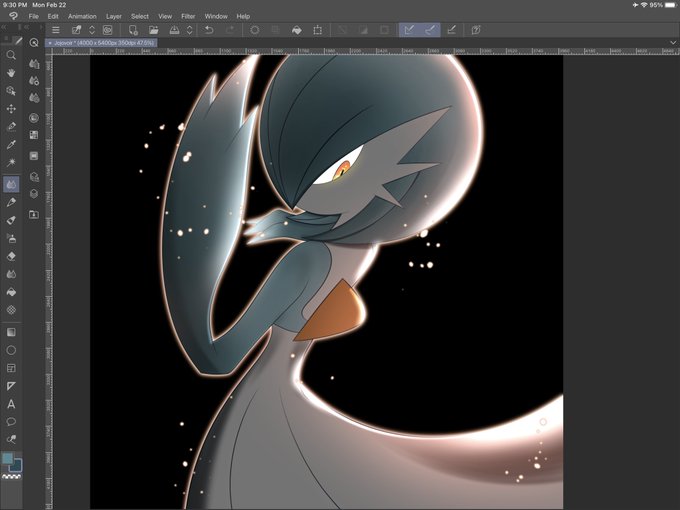This screenshot has width=680, height=510.
Task: Select the main drawing color swatch
Action: click(x=7, y=458)
